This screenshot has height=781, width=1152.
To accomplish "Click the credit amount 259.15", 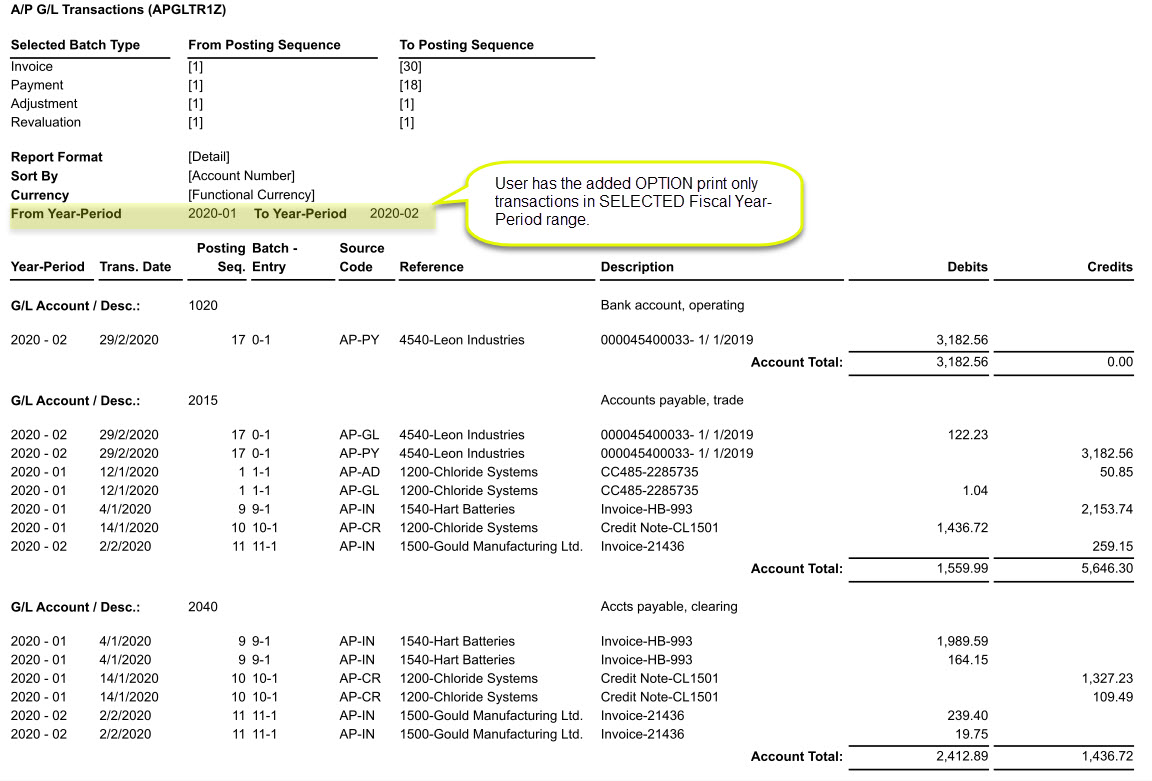I will tap(1112, 546).
